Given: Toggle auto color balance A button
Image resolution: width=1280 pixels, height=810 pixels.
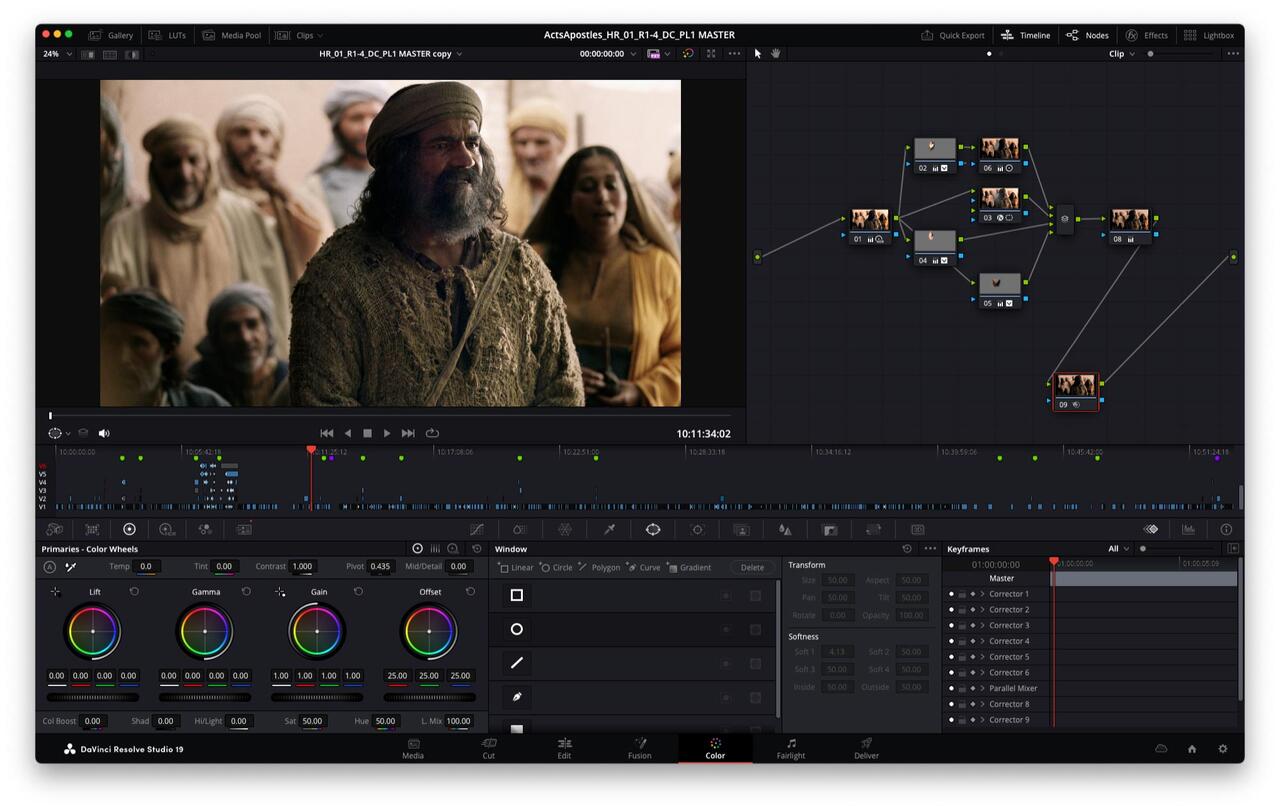Looking at the screenshot, I should point(50,567).
